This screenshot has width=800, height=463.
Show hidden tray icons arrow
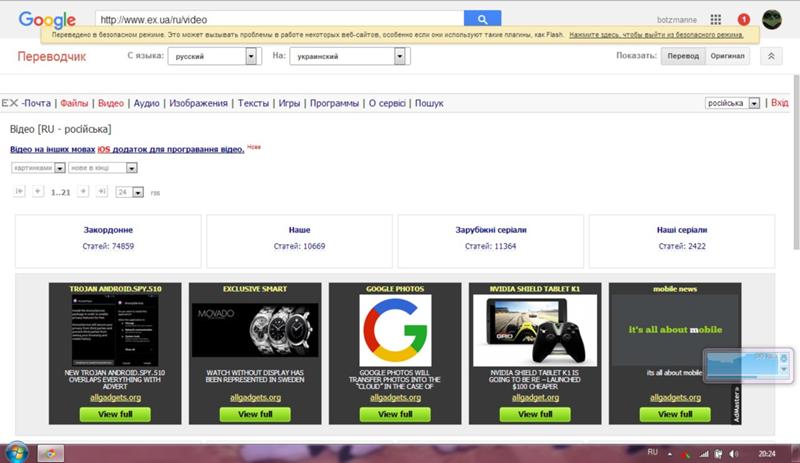click(x=669, y=453)
